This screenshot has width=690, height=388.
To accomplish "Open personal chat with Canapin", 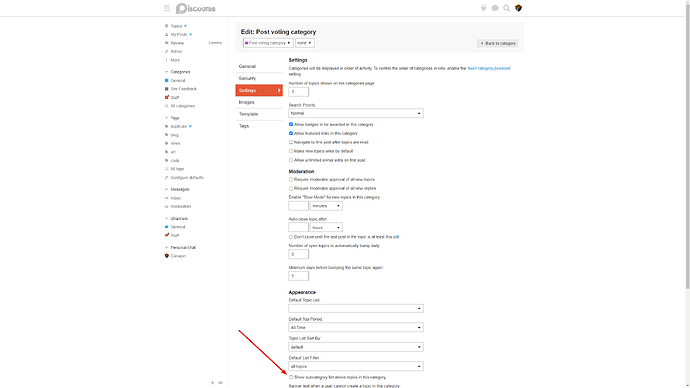I will pos(178,256).
